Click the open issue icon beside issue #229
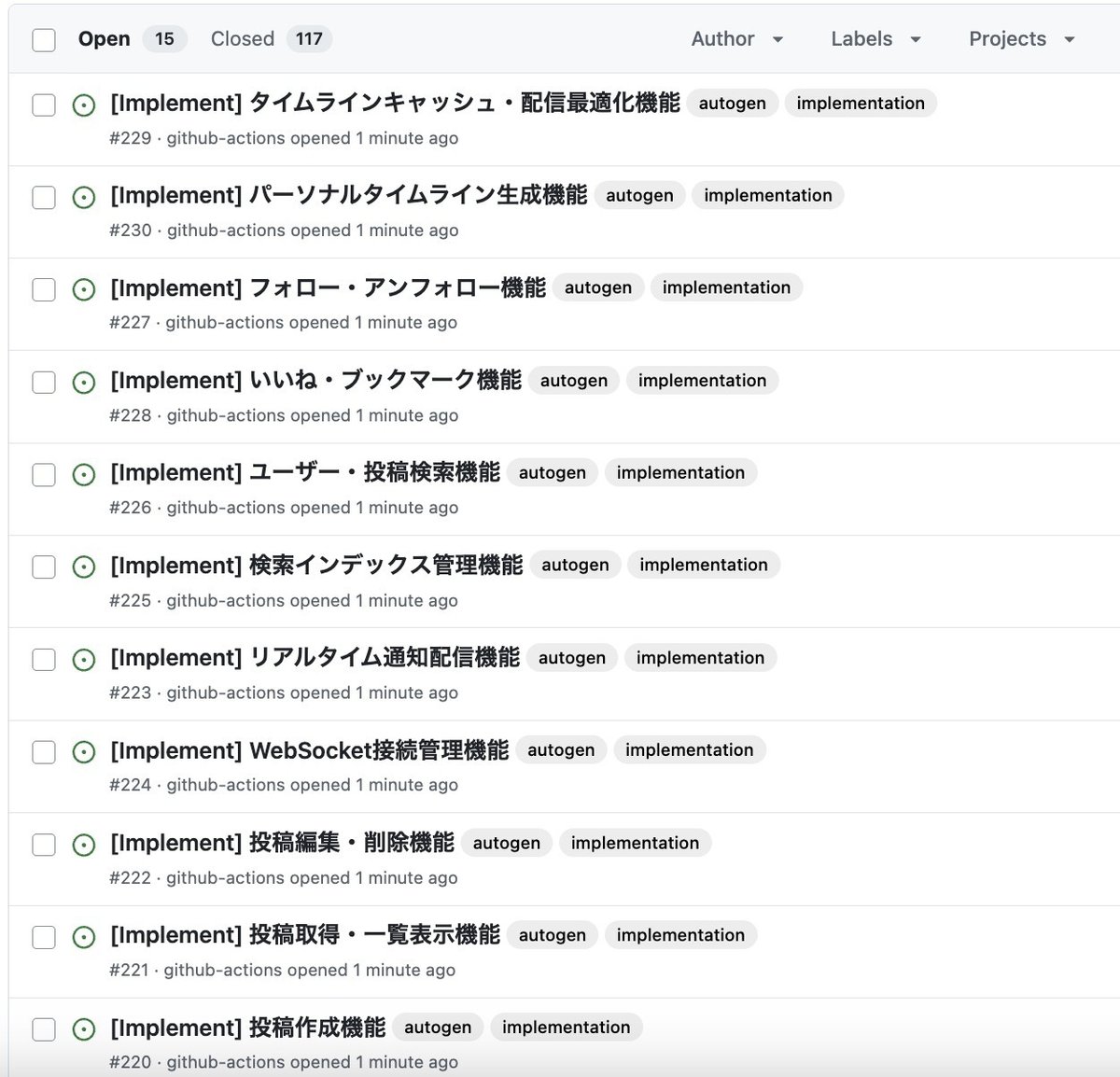This screenshot has height=1077, width=1120. (x=83, y=105)
